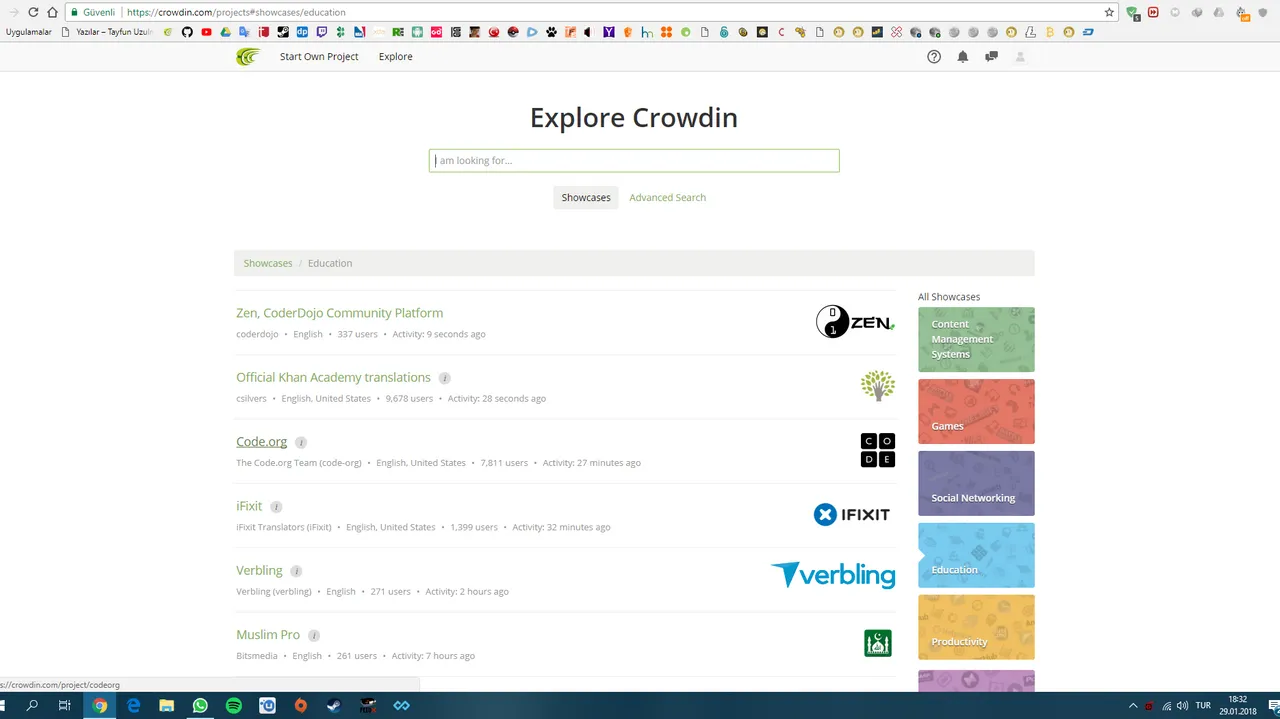Select the Content Management Systems showcase tile

(976, 339)
